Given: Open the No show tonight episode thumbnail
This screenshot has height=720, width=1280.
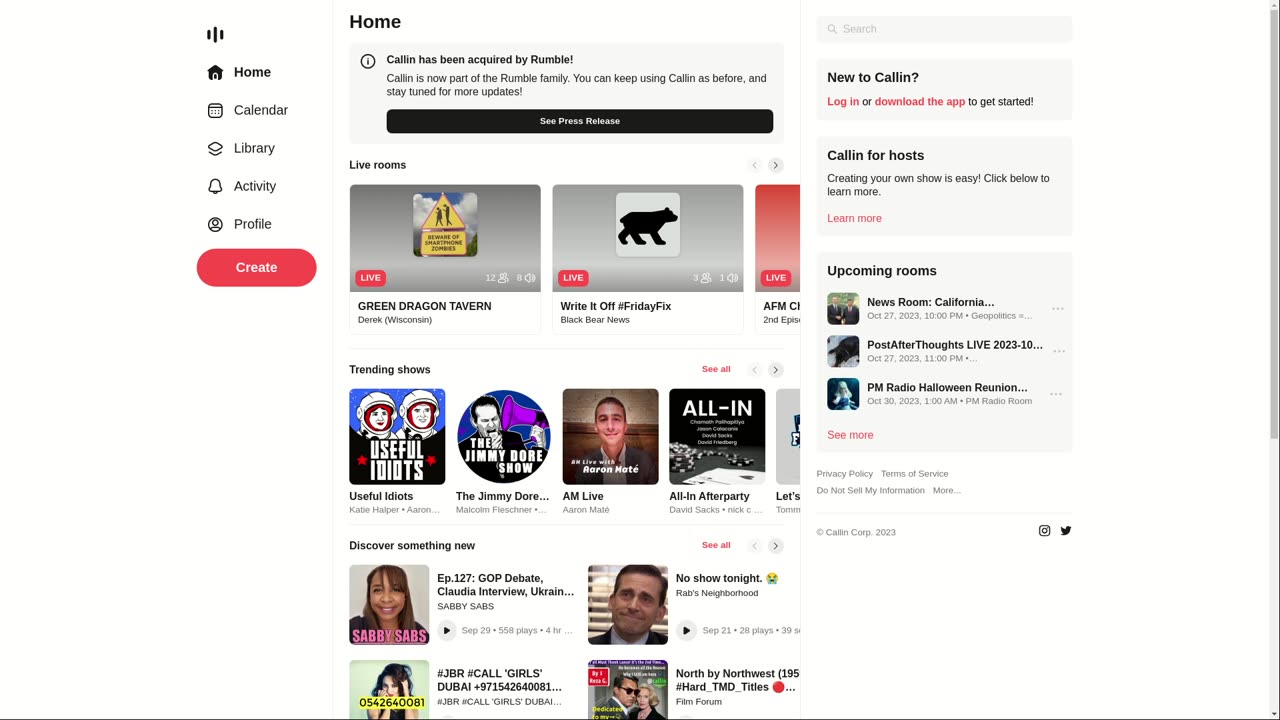Looking at the screenshot, I should click(628, 605).
